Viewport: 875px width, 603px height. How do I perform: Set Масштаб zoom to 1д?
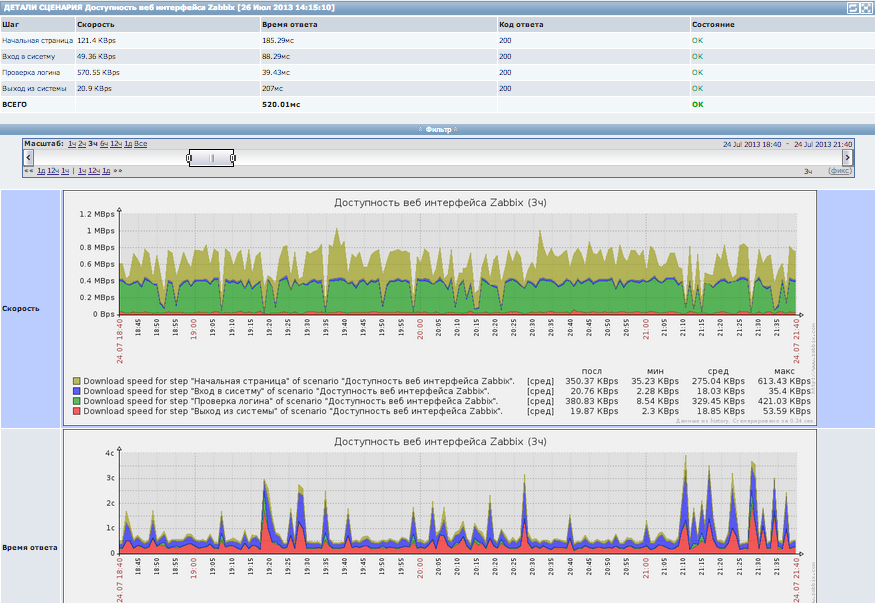[x=128, y=144]
